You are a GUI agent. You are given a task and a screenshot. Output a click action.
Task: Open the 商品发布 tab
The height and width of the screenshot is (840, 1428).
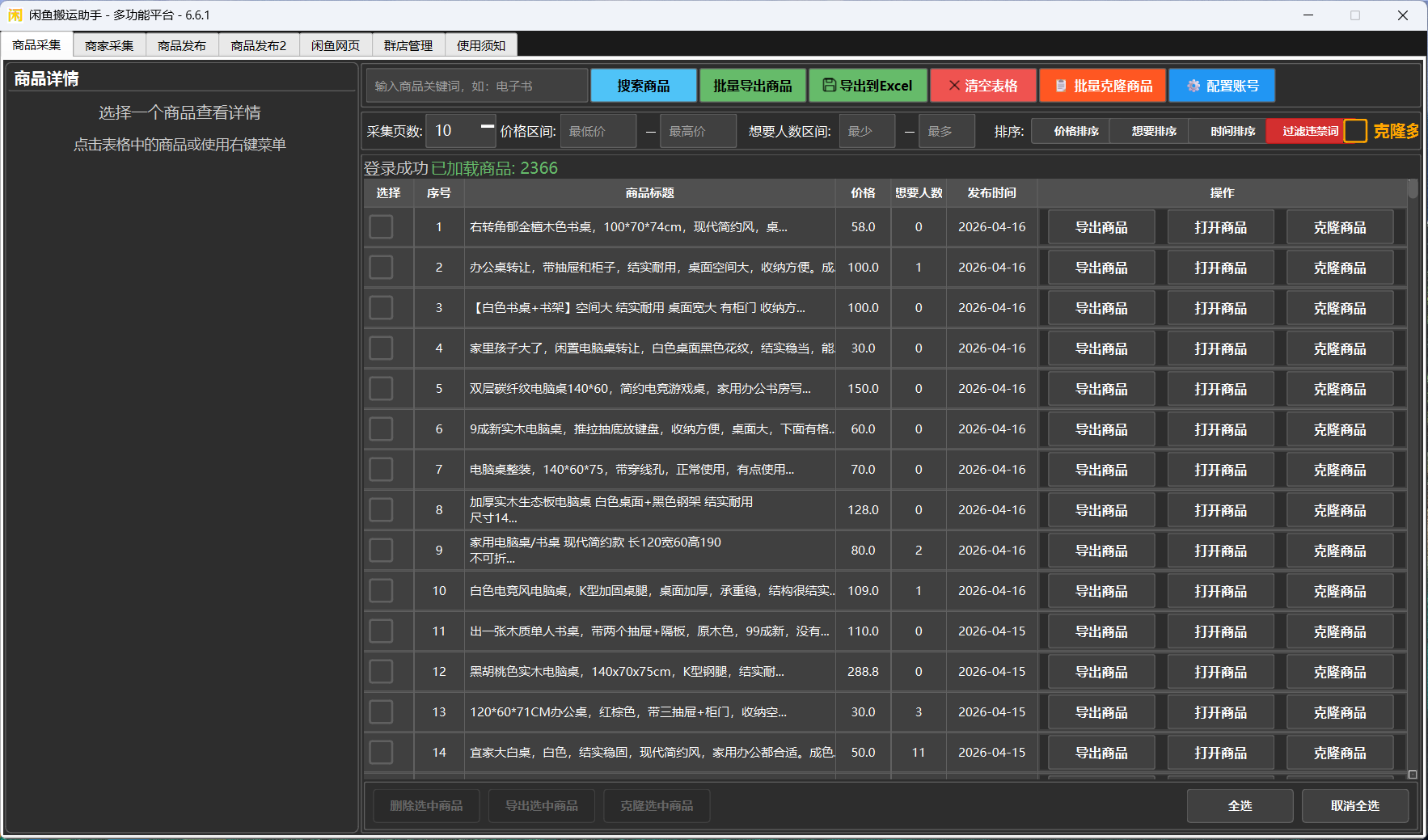[182, 45]
